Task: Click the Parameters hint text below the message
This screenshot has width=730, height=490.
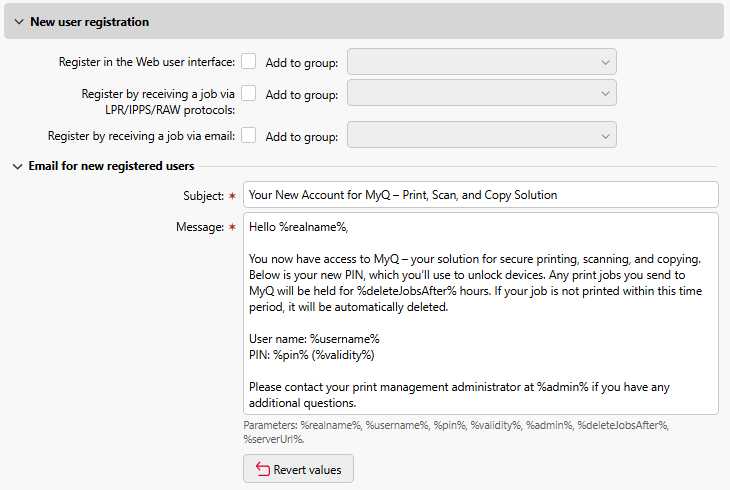Action: 456,432
